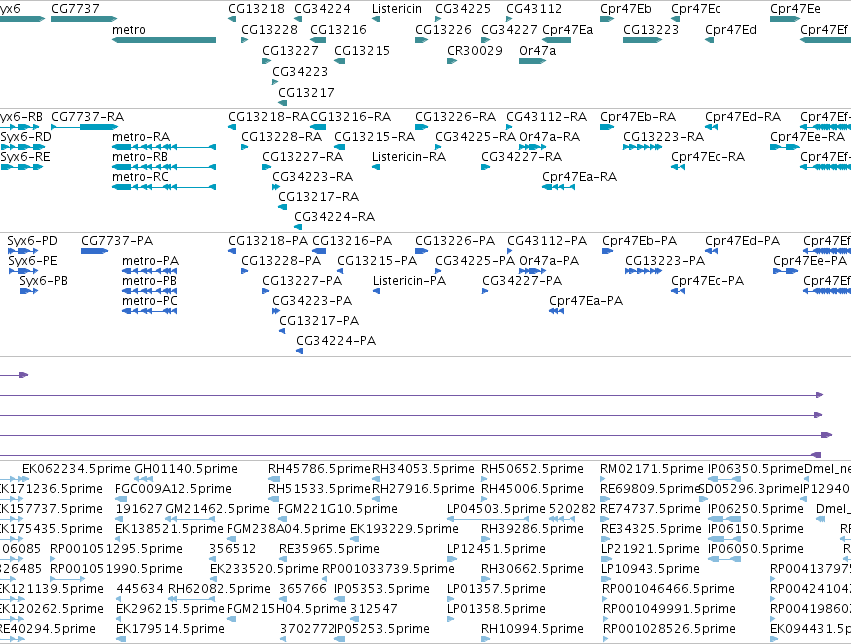
Task: Click the RH50652.5prime EST label
Action: click(x=532, y=469)
